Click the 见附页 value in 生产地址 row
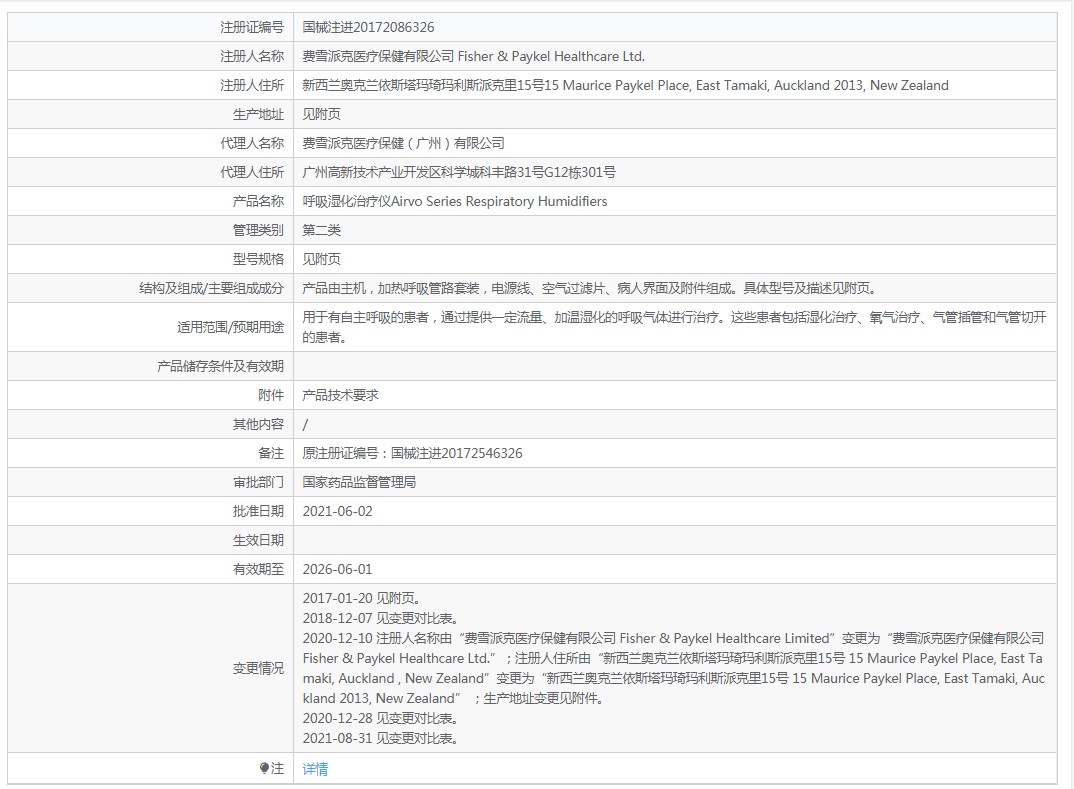Viewport: 1074px width, 789px height. (321, 114)
